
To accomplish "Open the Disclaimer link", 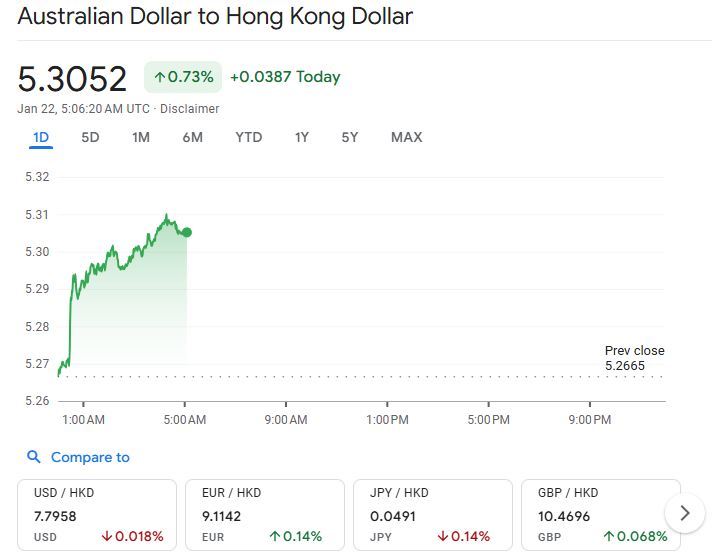I will pos(190,108).
